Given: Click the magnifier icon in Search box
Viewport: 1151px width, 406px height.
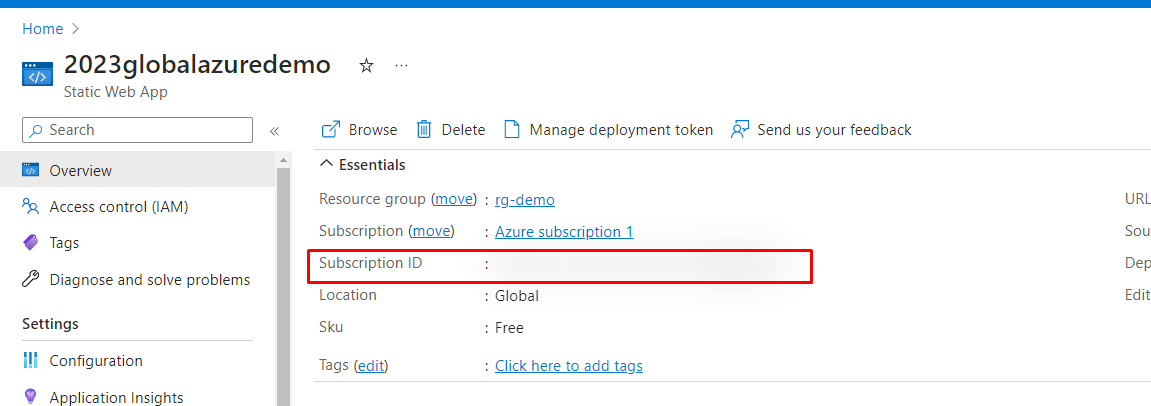Looking at the screenshot, I should pos(37,130).
